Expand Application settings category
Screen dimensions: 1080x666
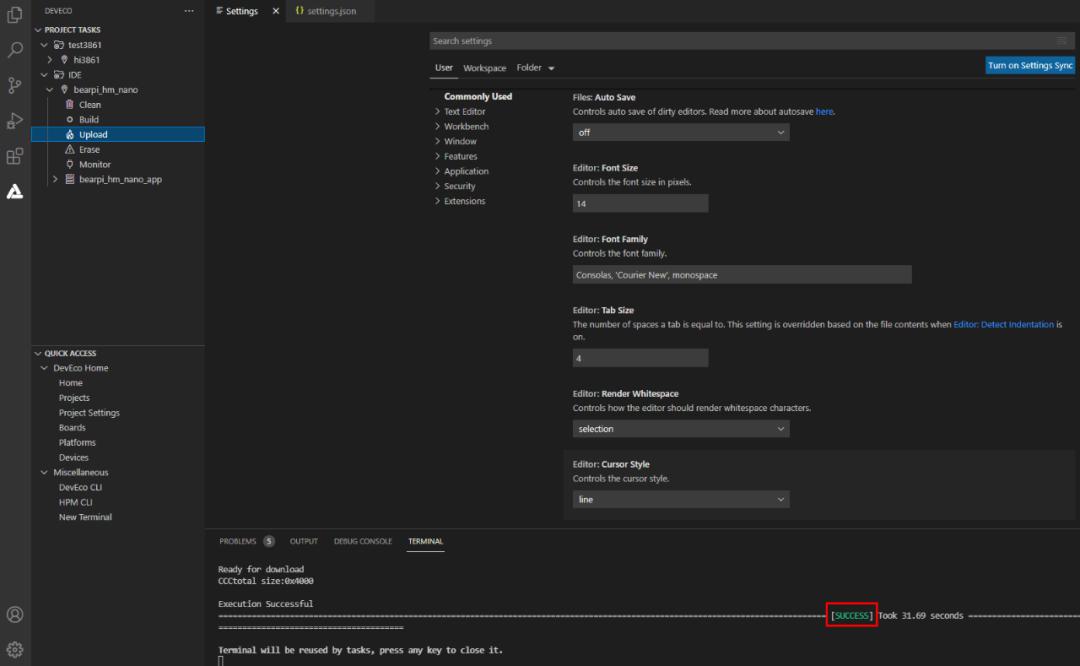point(437,171)
